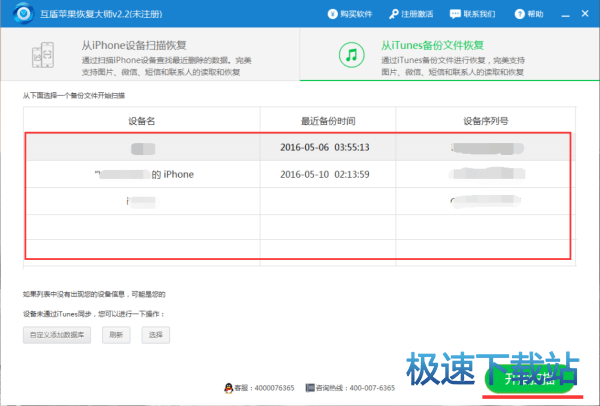Click the iPhone devices icon
Image resolution: width=600 pixels, height=406 pixels.
43,55
